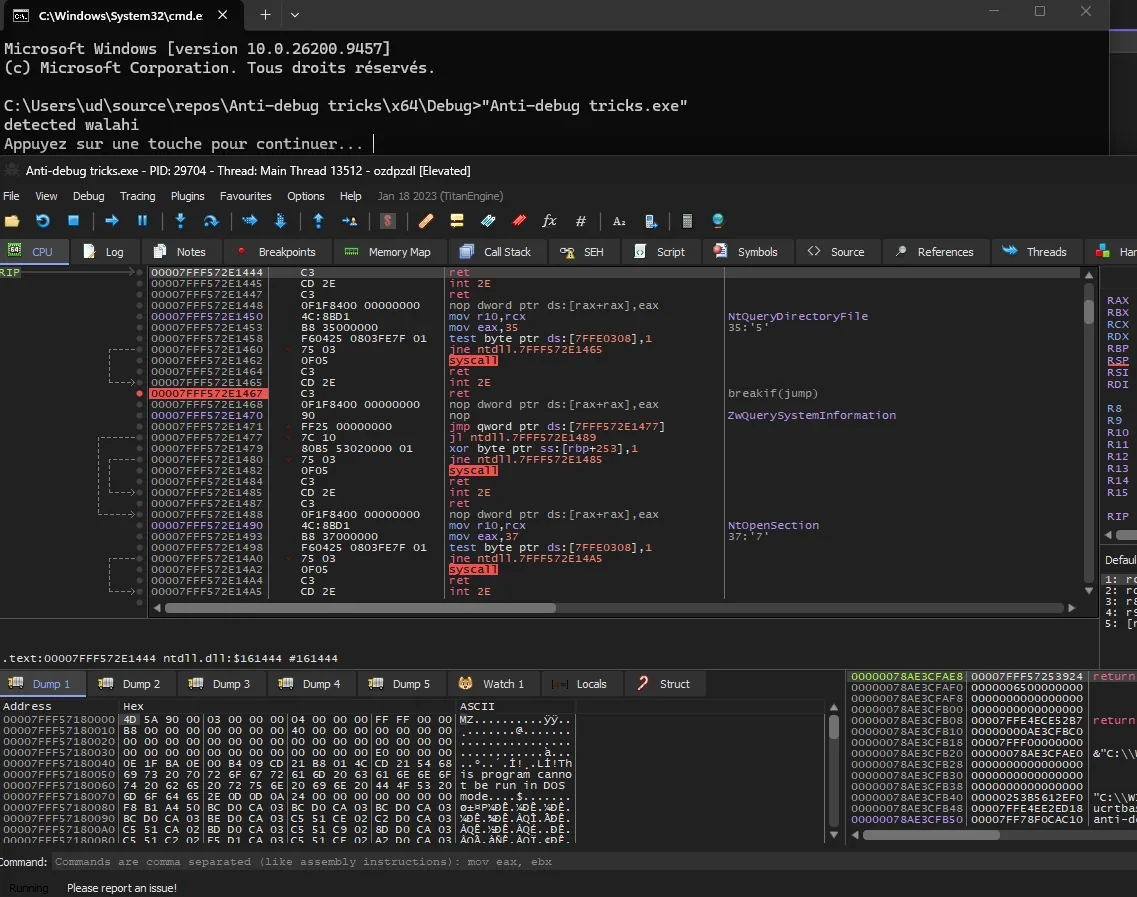Viewport: 1137px width, 897px height.
Task: Add a new terminal tab
Action: pos(265,15)
